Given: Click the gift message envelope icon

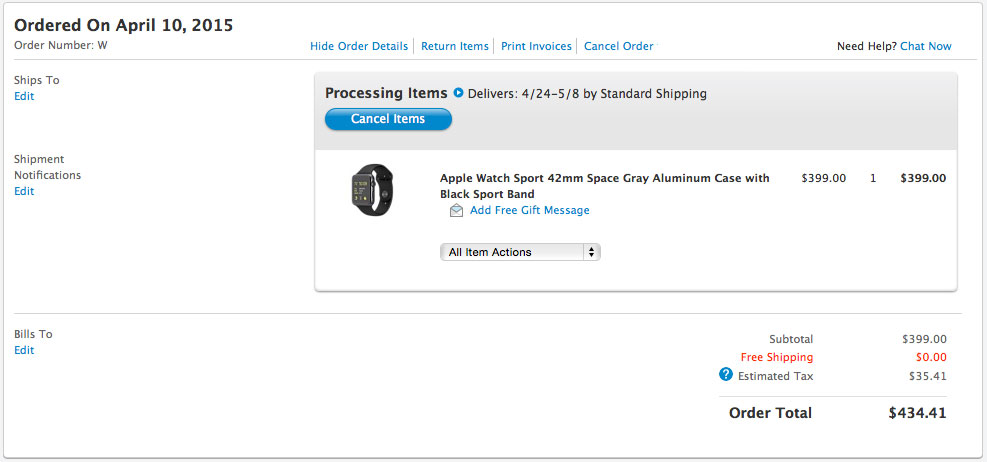Looking at the screenshot, I should (456, 211).
